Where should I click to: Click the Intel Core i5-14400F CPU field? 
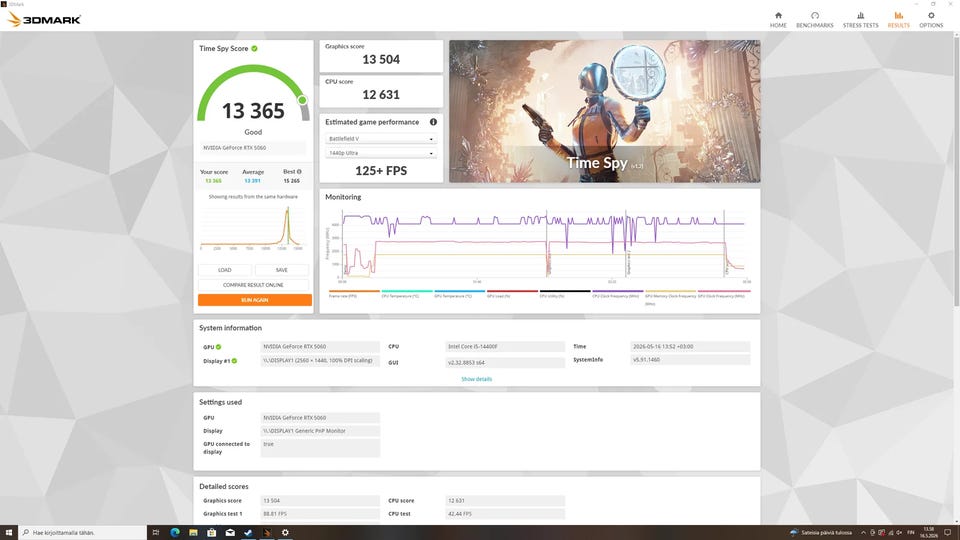[x=505, y=347]
